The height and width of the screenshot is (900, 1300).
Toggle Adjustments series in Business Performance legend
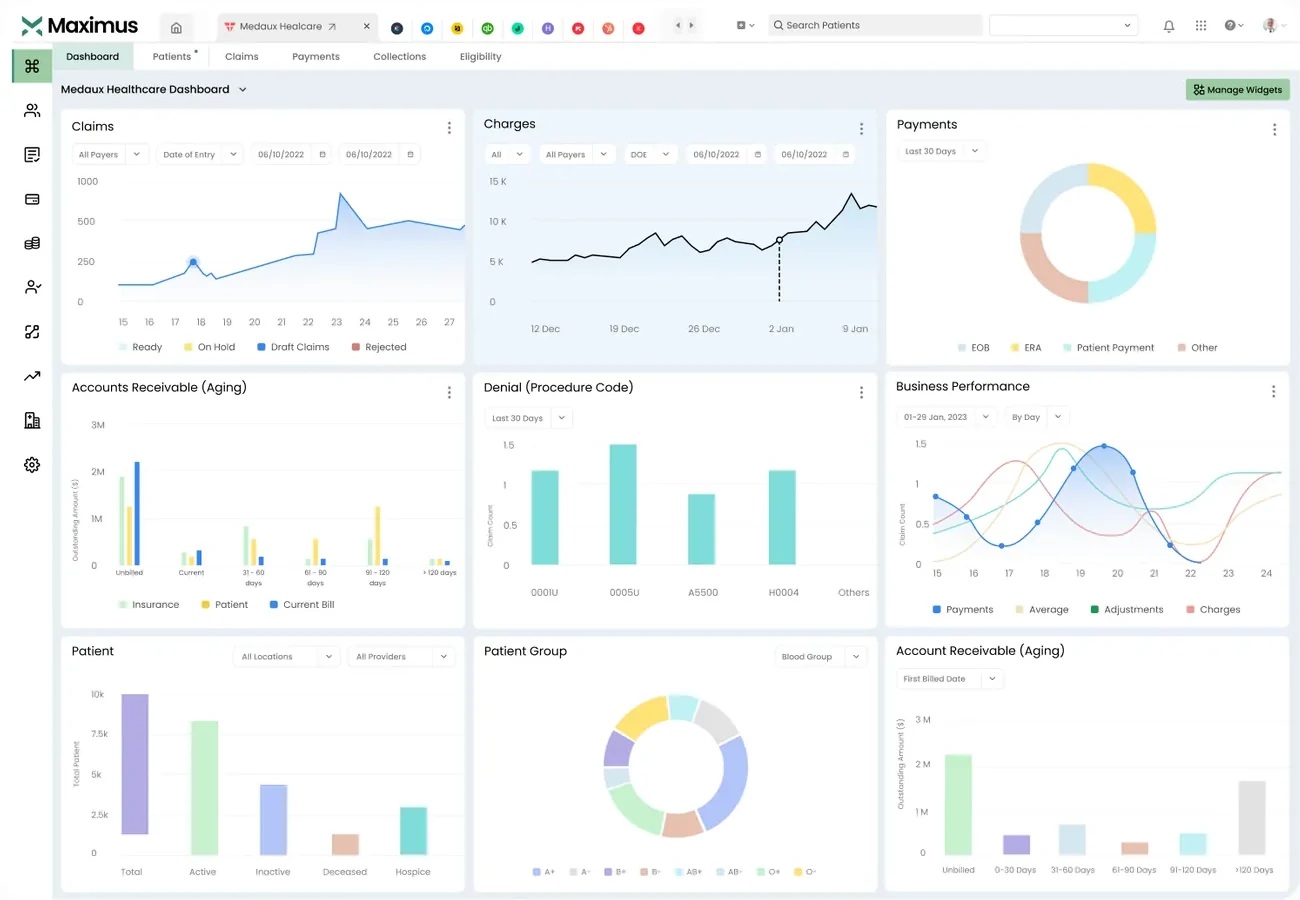pos(1127,609)
